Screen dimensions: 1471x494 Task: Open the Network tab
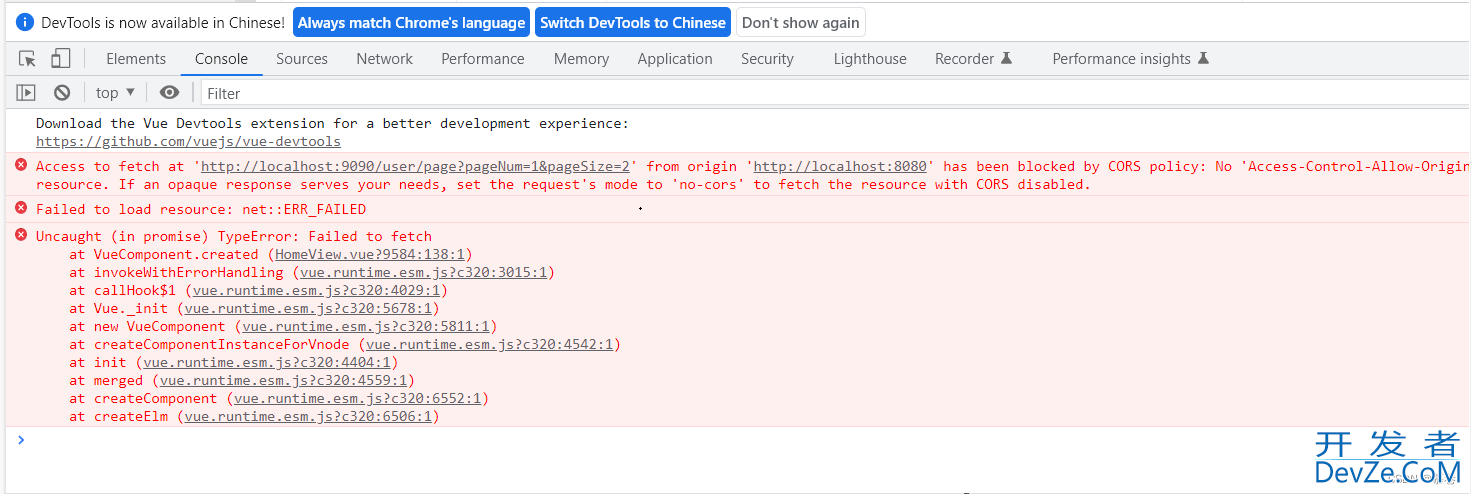tap(384, 58)
